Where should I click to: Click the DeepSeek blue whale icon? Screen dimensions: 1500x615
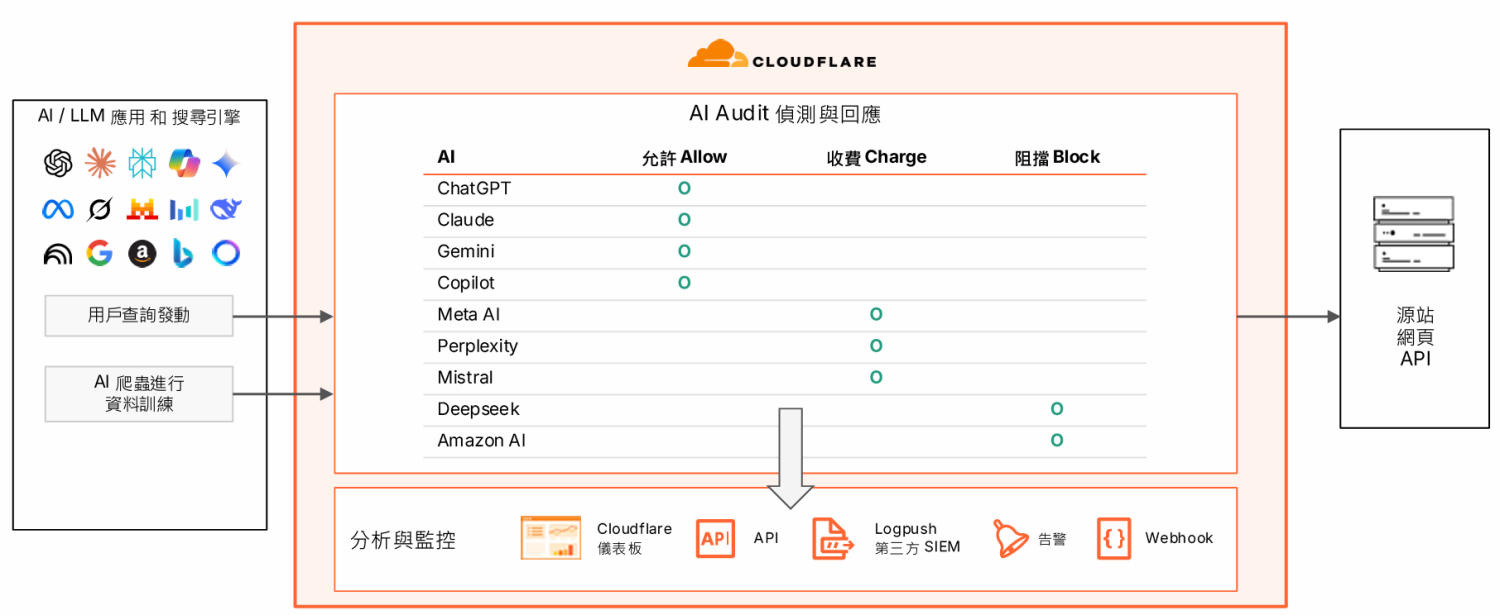point(226,209)
